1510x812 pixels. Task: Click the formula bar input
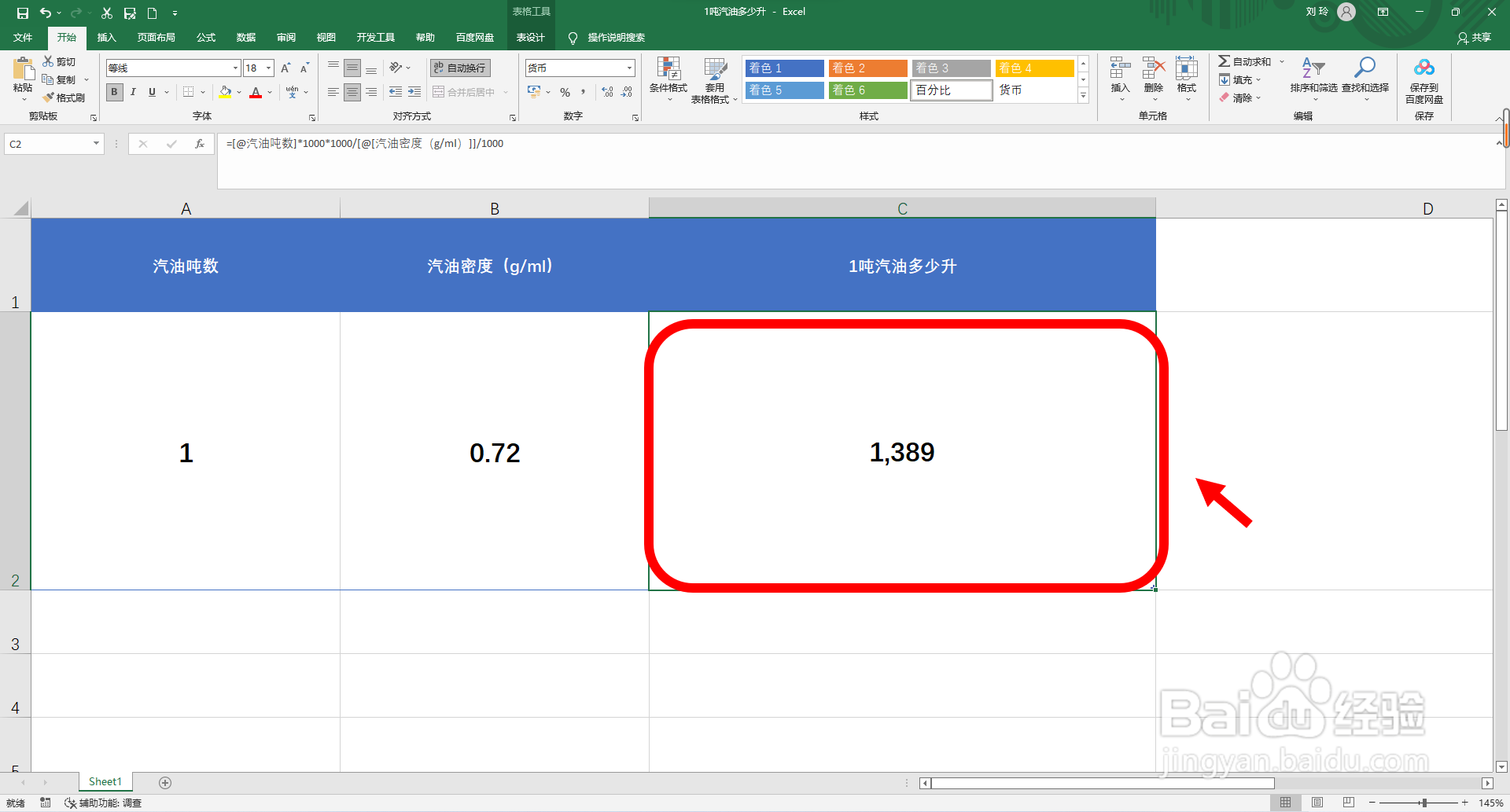(857, 160)
